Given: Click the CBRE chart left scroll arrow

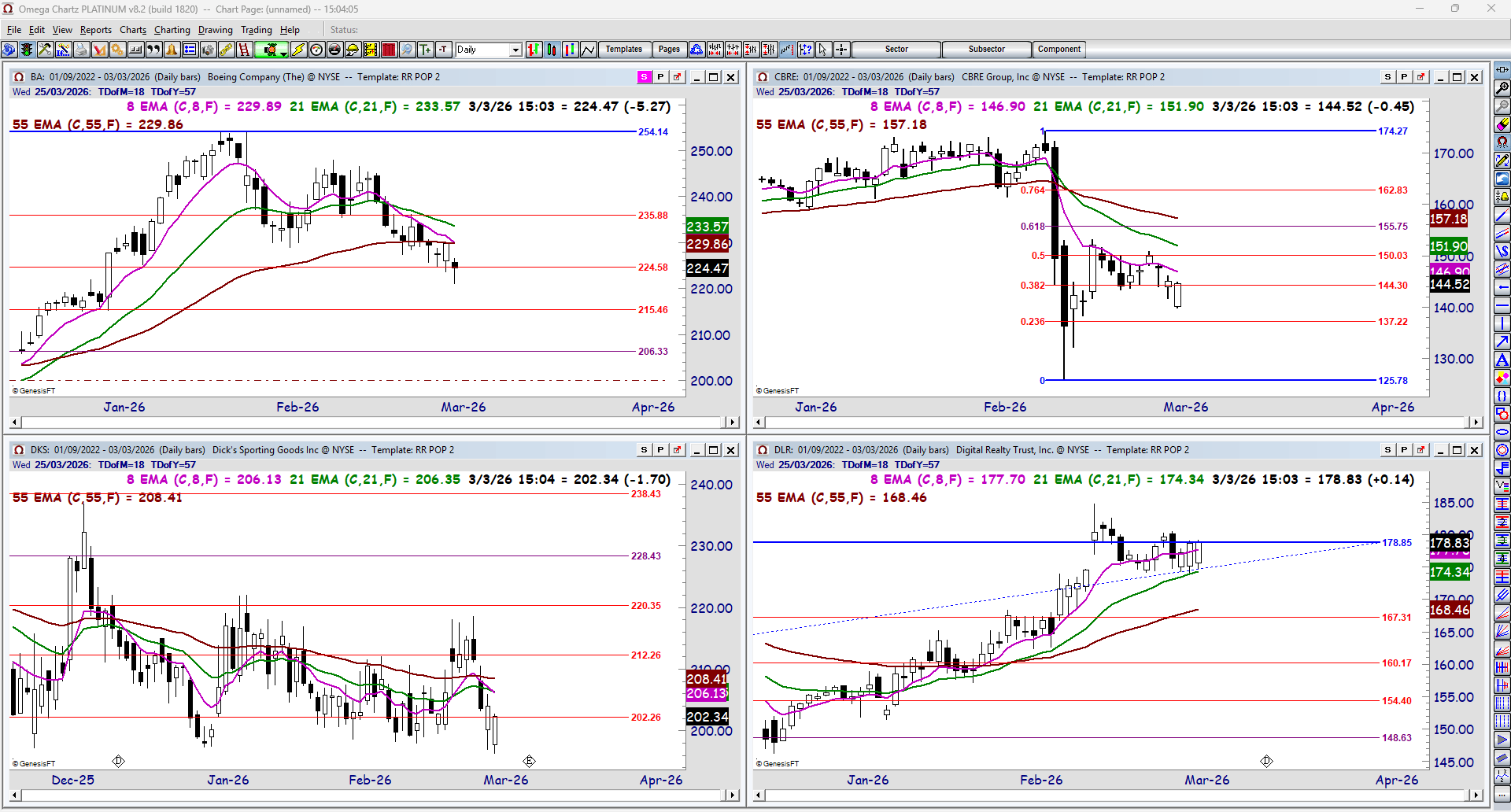Looking at the screenshot, I should 760,423.
